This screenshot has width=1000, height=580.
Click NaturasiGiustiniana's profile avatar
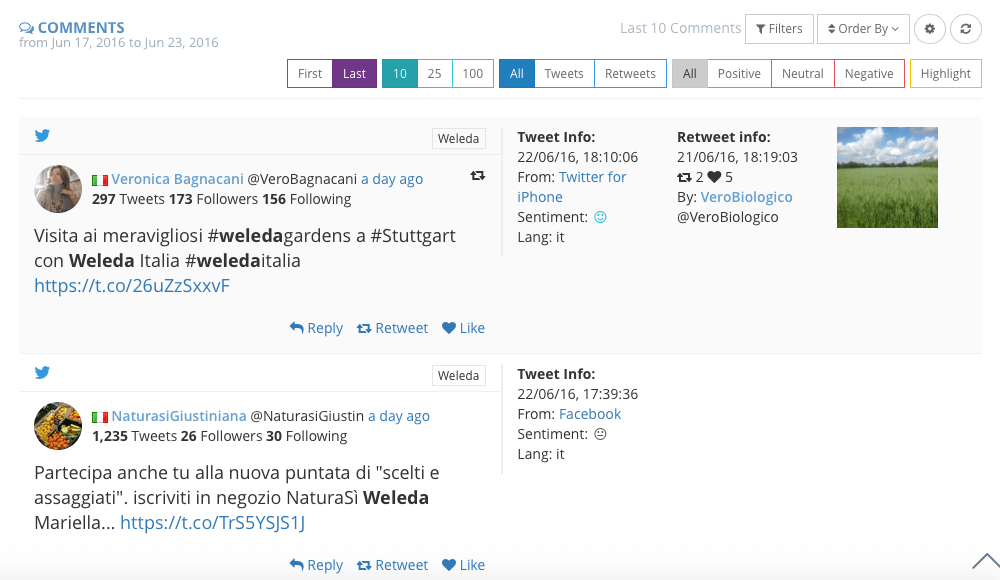click(x=58, y=426)
